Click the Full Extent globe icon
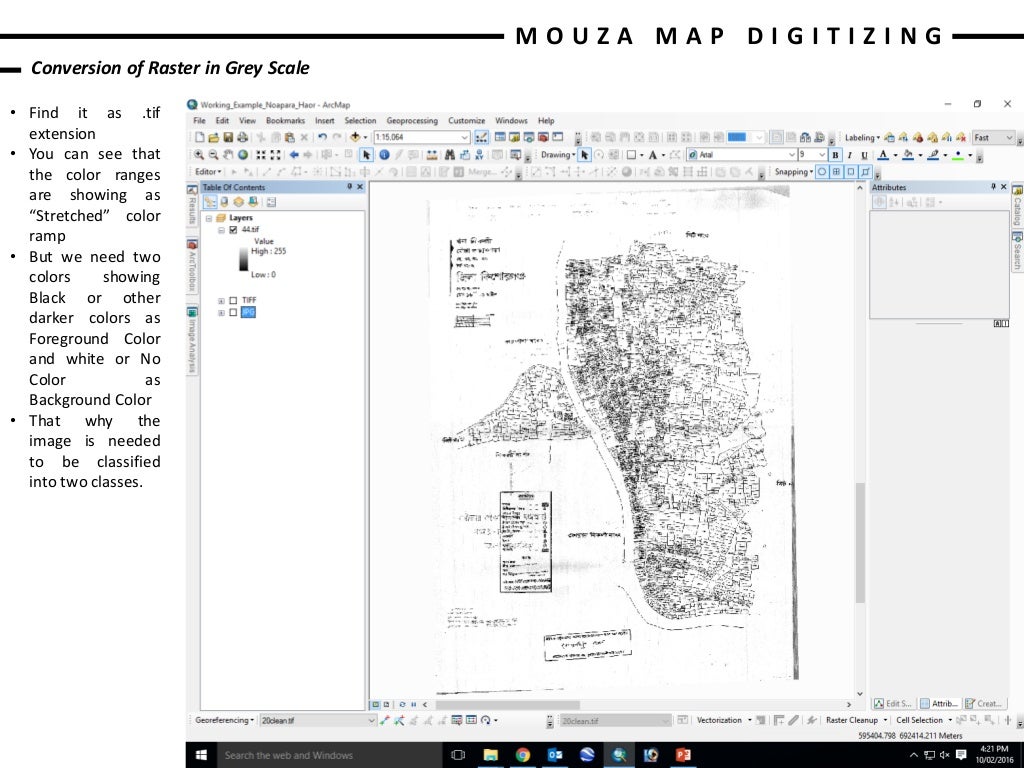1024x768 pixels. [243, 155]
